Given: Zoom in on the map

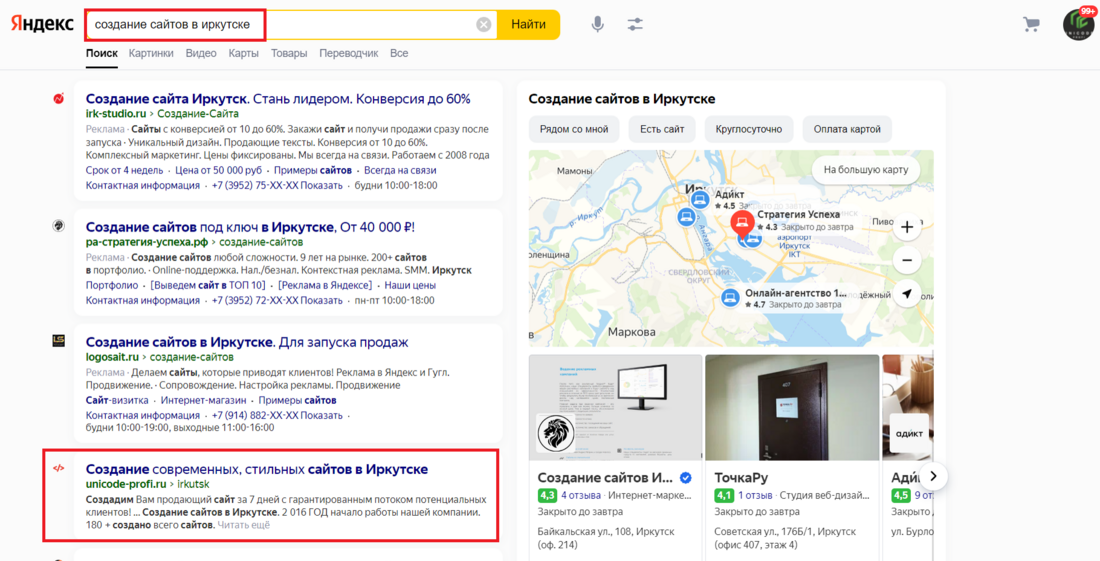Looking at the screenshot, I should coord(906,227).
